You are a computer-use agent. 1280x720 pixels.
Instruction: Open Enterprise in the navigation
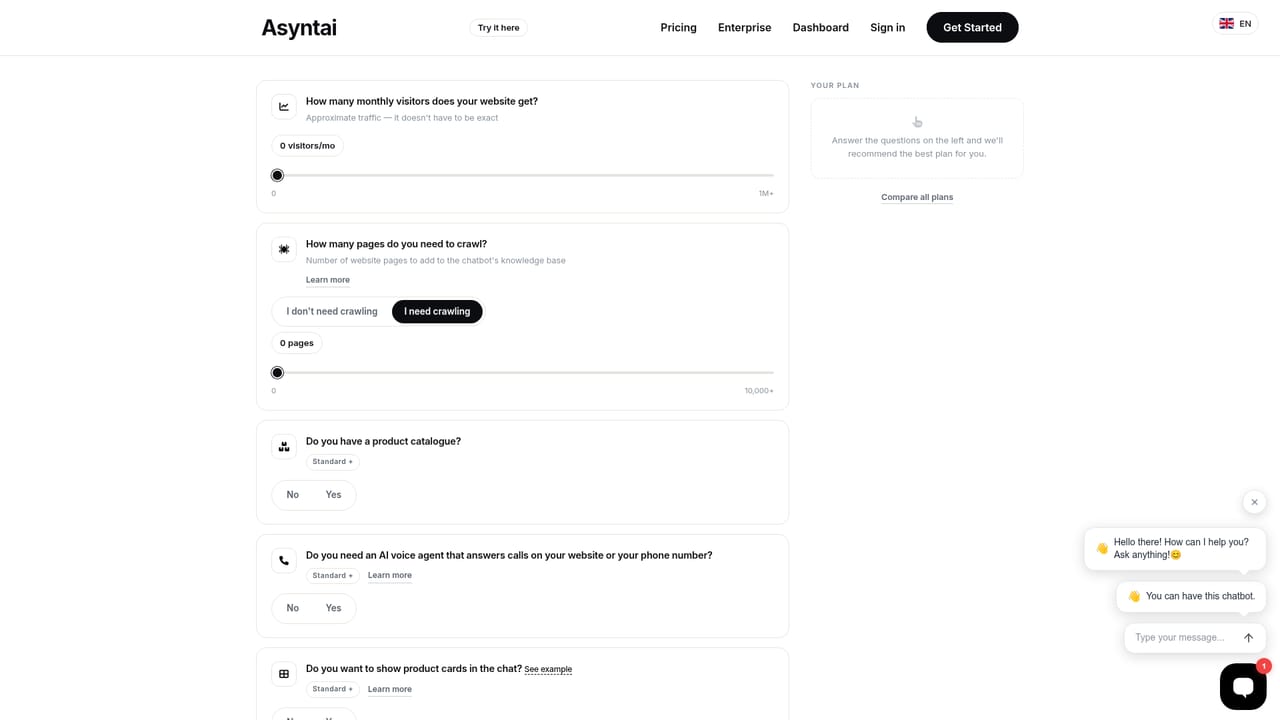point(745,28)
